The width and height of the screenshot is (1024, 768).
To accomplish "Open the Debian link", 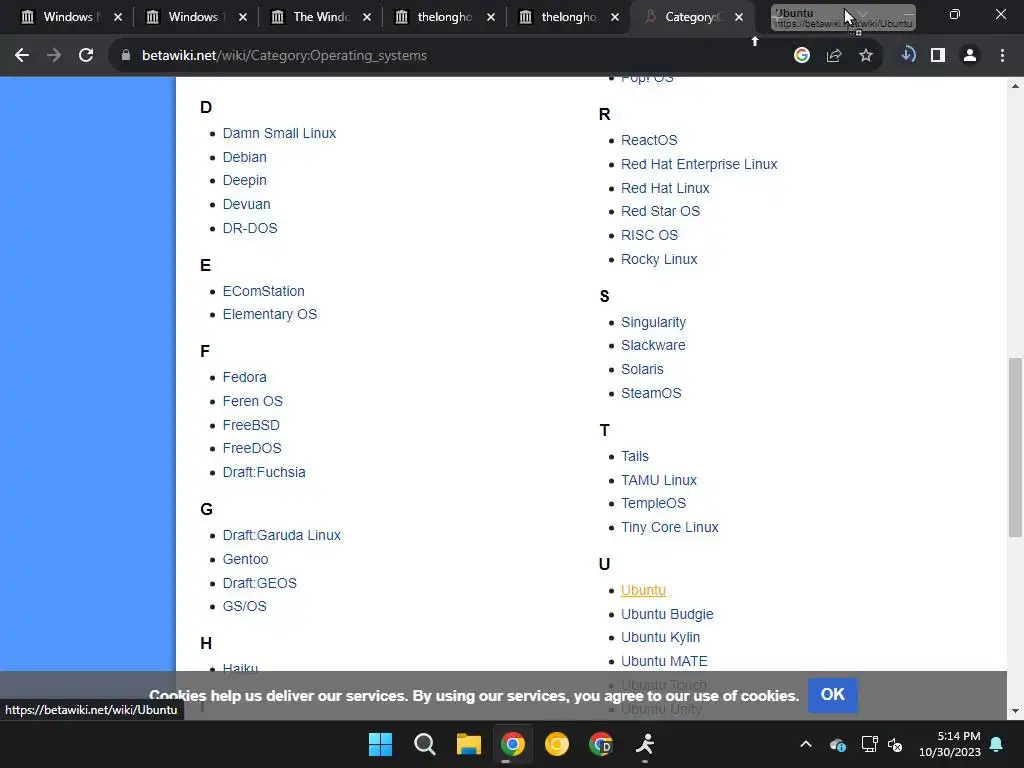I will click(244, 157).
